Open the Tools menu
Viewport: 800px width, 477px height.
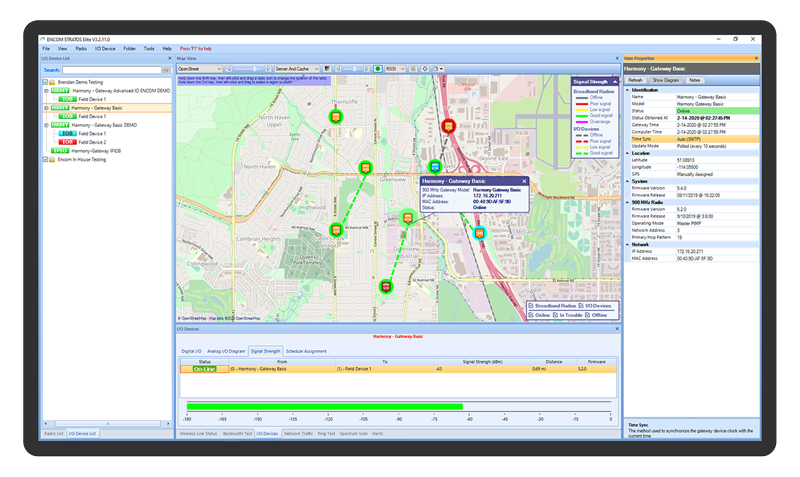pyautogui.click(x=149, y=48)
